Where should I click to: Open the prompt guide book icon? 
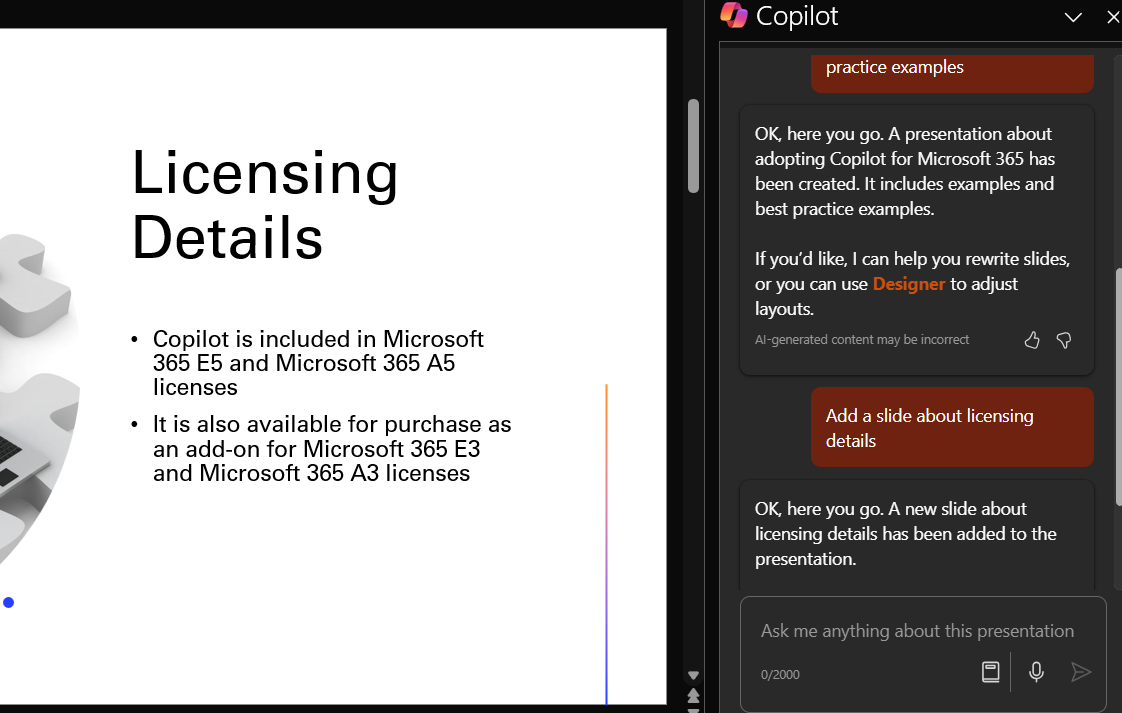[990, 671]
